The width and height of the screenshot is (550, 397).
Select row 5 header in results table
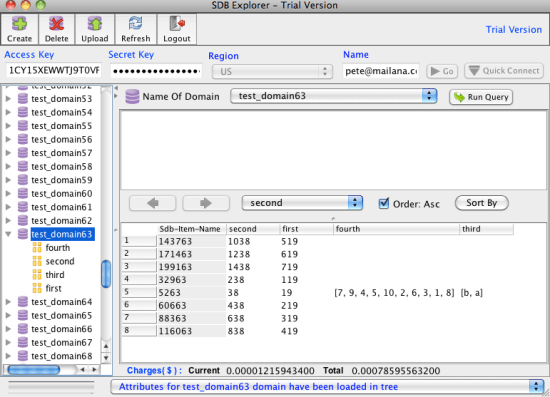click(139, 292)
